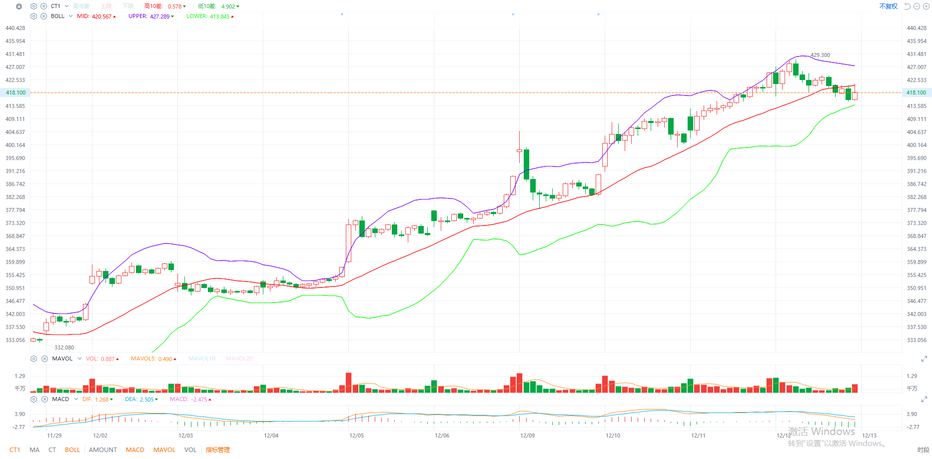Toggle the 高10差 value in CT1 legend
Viewport: 932px width, 459px height.
(x=165, y=6)
